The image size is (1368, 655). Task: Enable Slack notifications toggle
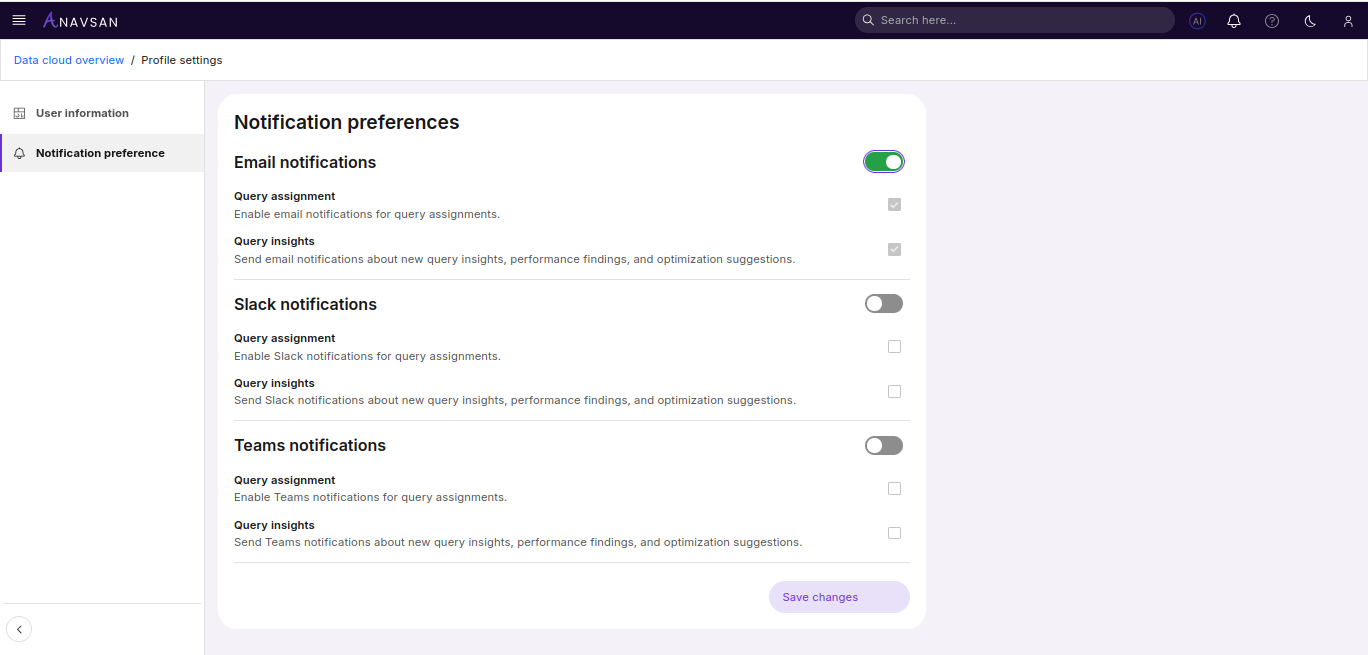[883, 303]
